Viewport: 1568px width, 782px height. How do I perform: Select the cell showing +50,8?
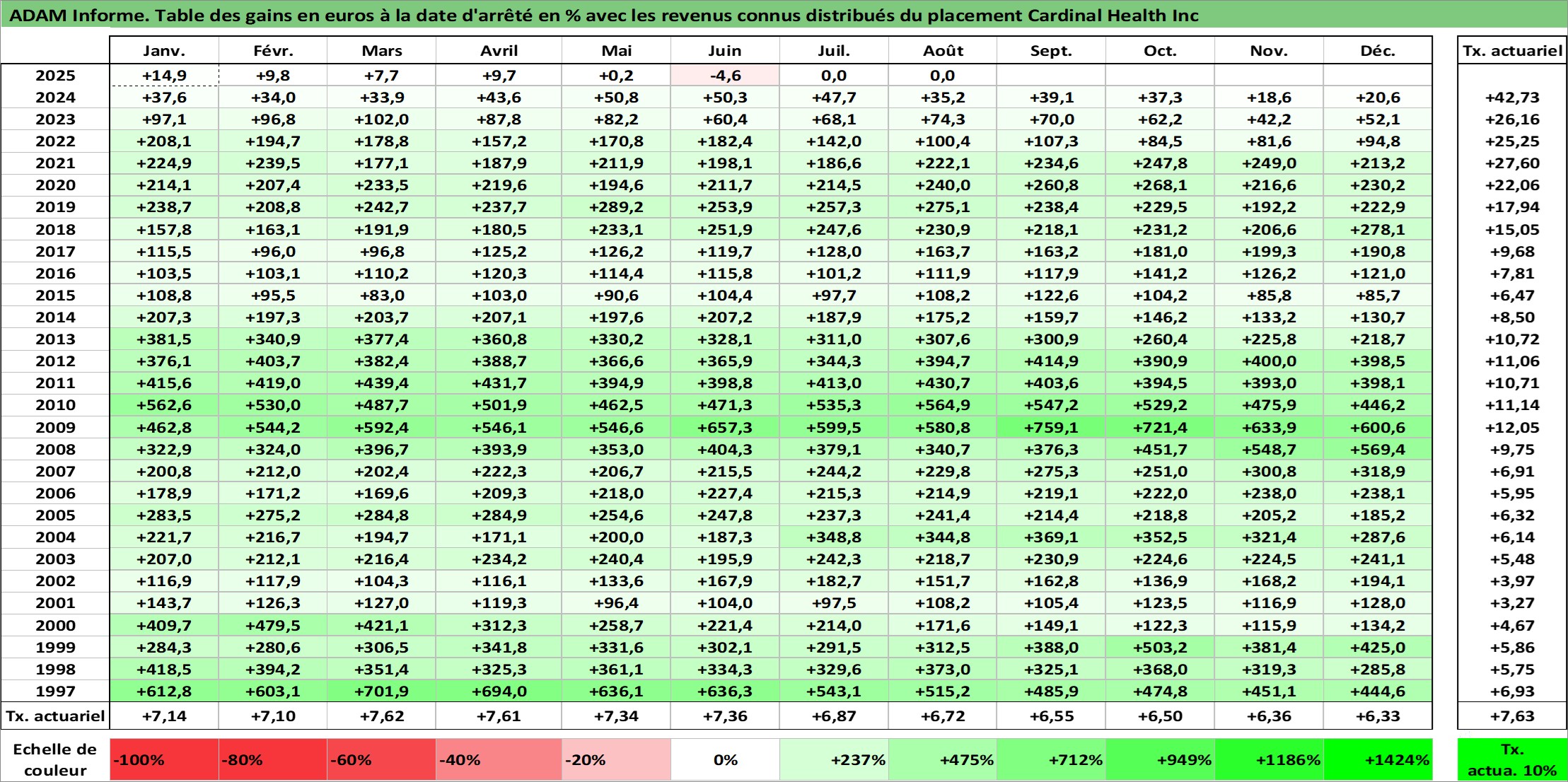tap(616, 98)
